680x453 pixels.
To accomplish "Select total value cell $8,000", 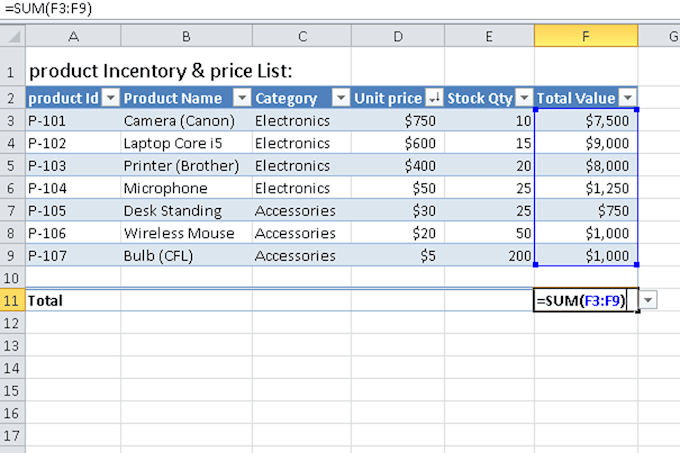I will pyautogui.click(x=586, y=166).
